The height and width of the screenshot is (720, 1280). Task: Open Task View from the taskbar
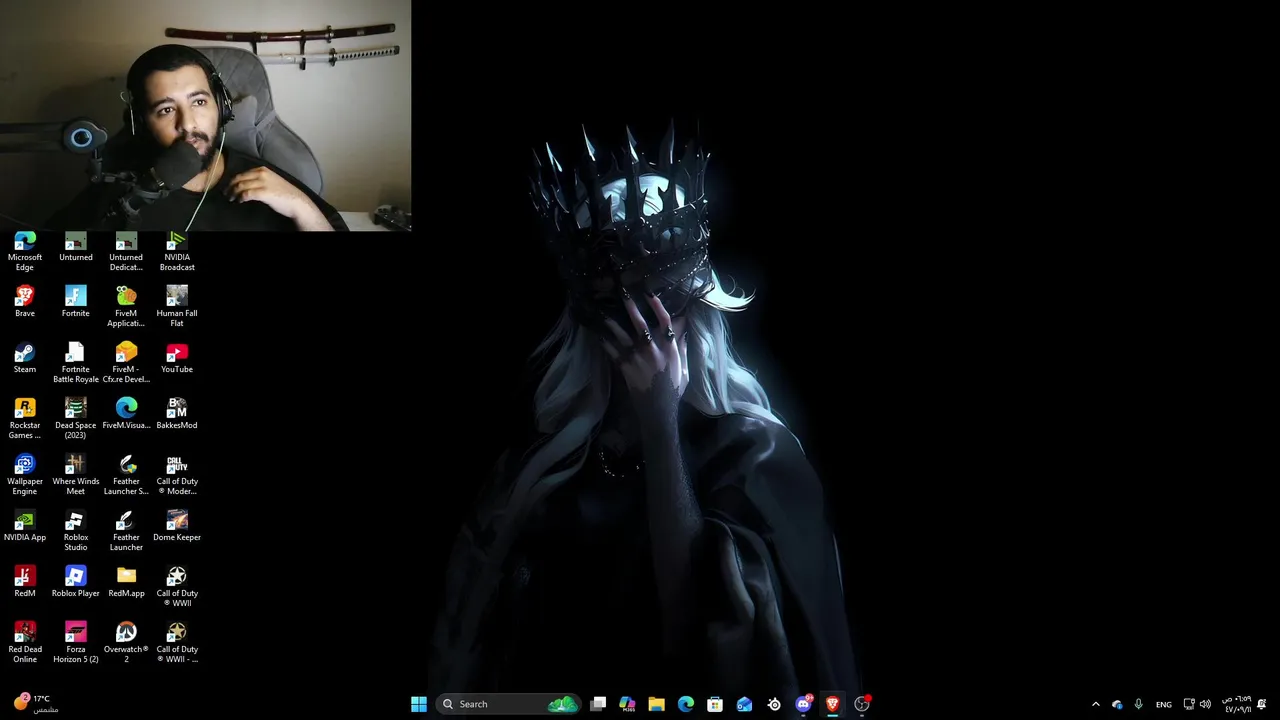(x=598, y=704)
